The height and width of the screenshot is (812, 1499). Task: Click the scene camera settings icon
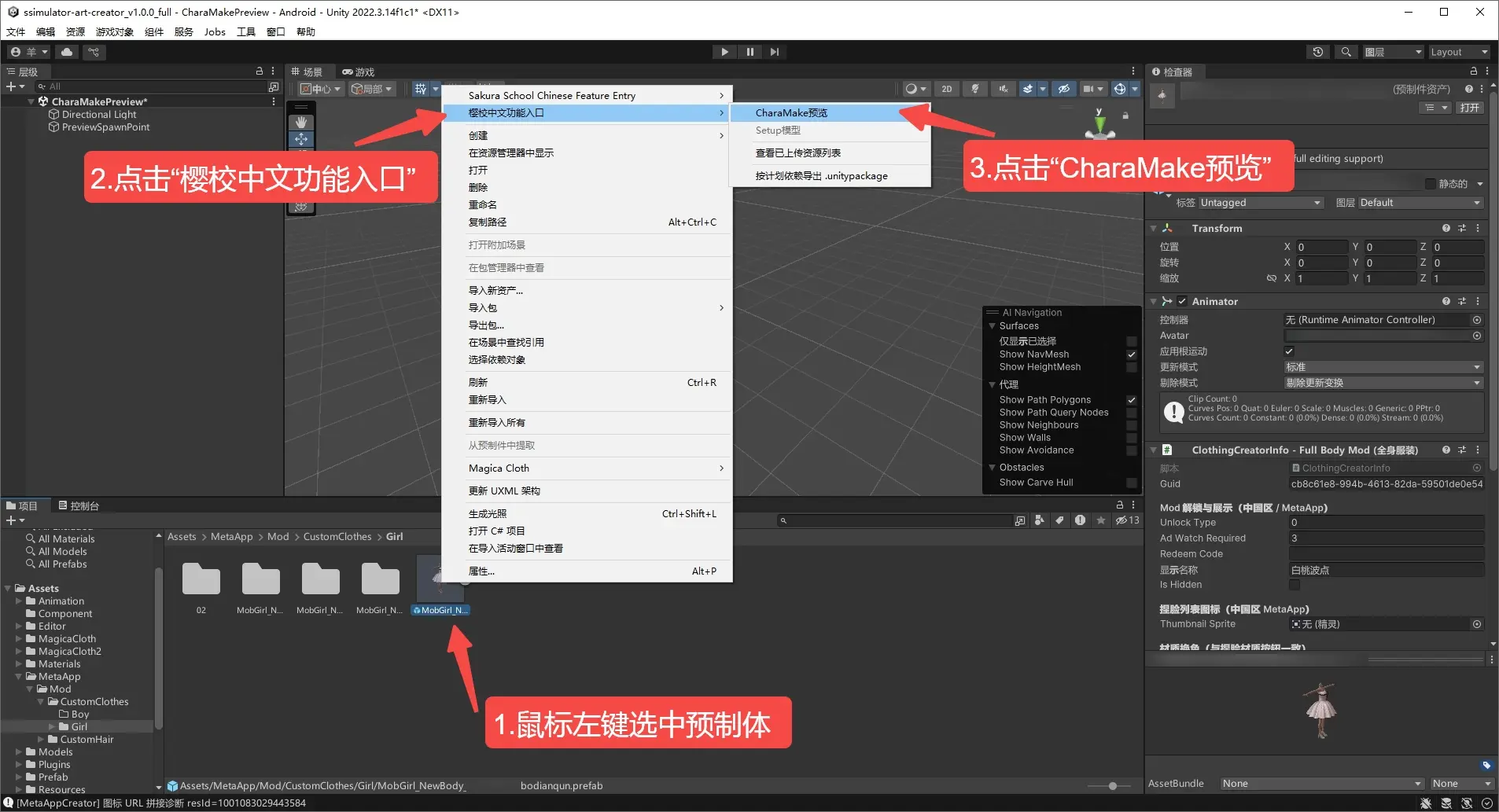pyautogui.click(x=1088, y=89)
